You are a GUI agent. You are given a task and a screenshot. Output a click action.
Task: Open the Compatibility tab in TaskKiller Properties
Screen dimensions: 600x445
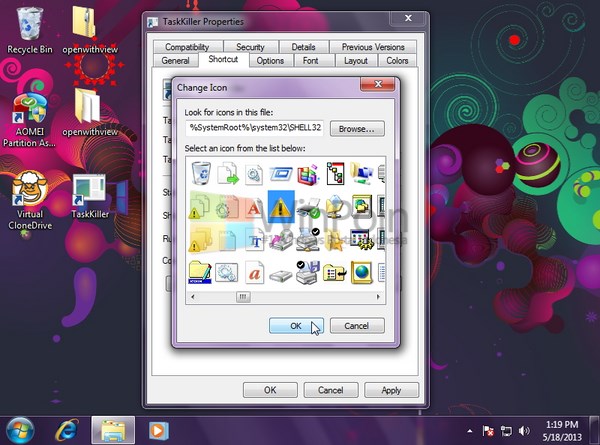(188, 47)
